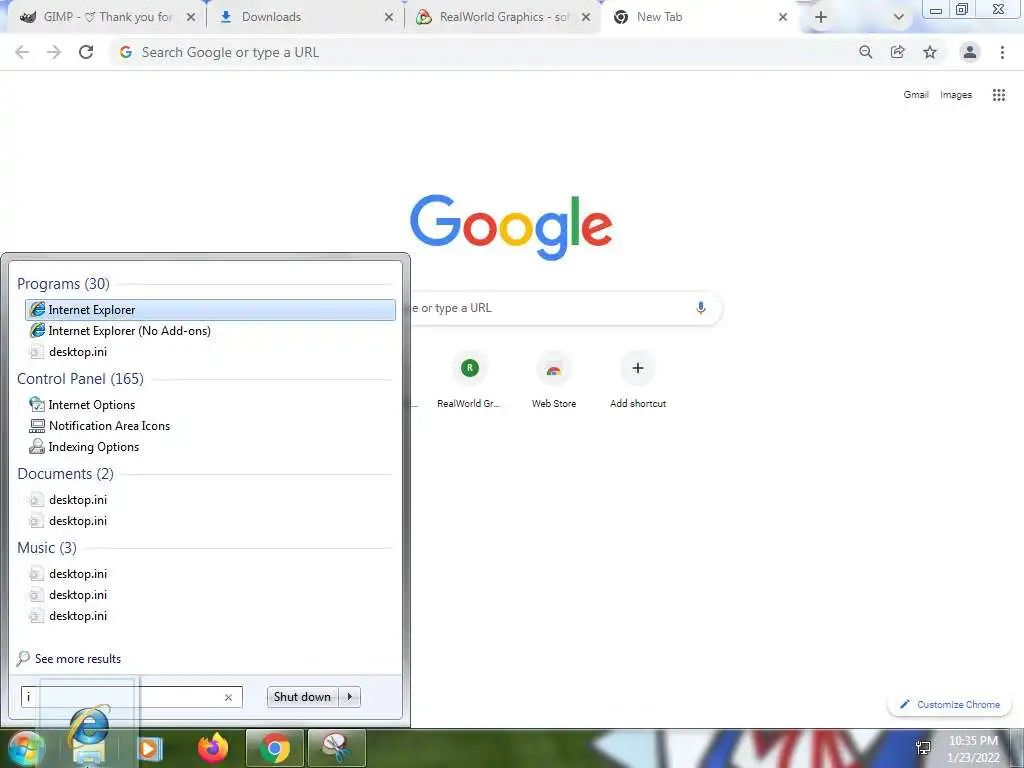Start voice search with microphone icon

(701, 308)
